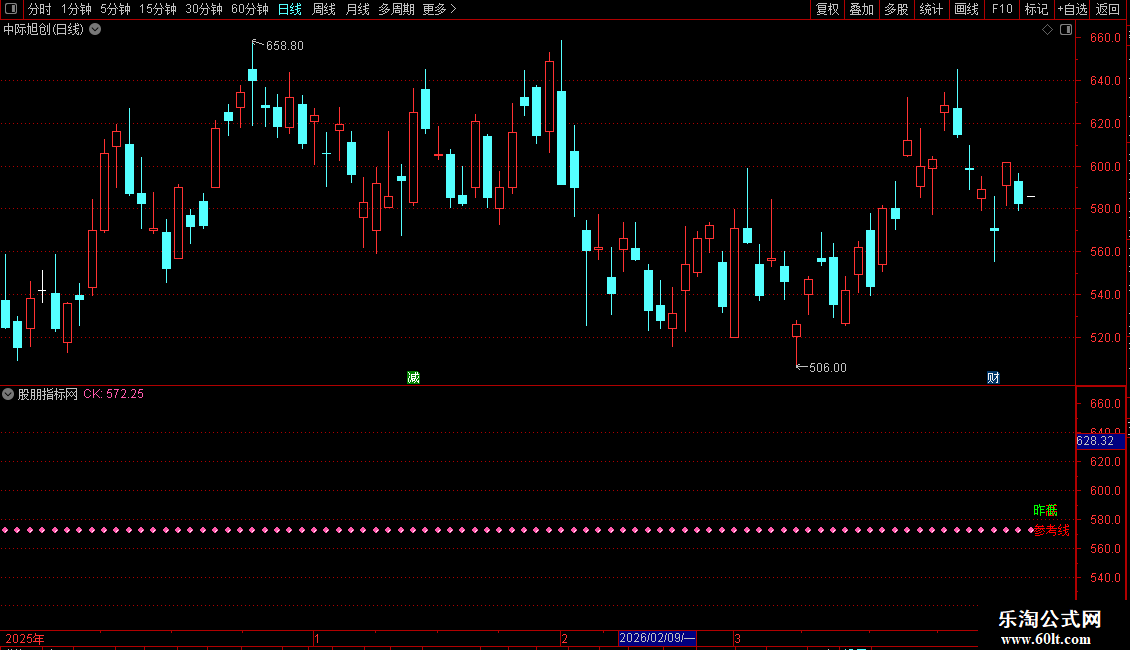Image resolution: width=1130 pixels, height=650 pixels.
Task: Select the 15分钟 period
Action: pyautogui.click(x=158, y=9)
